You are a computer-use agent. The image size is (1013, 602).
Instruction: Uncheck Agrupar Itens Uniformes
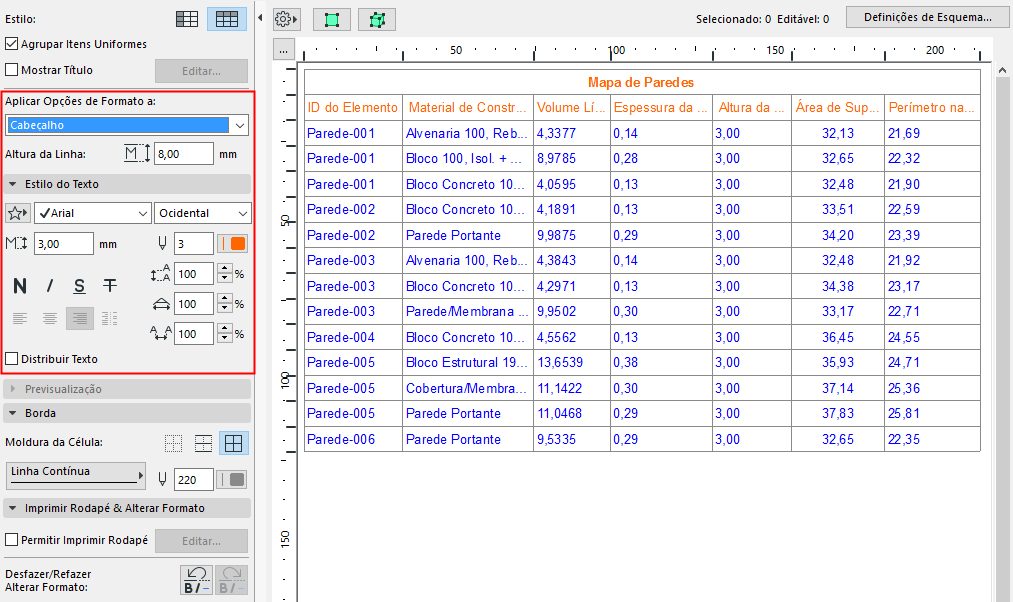(x=12, y=44)
